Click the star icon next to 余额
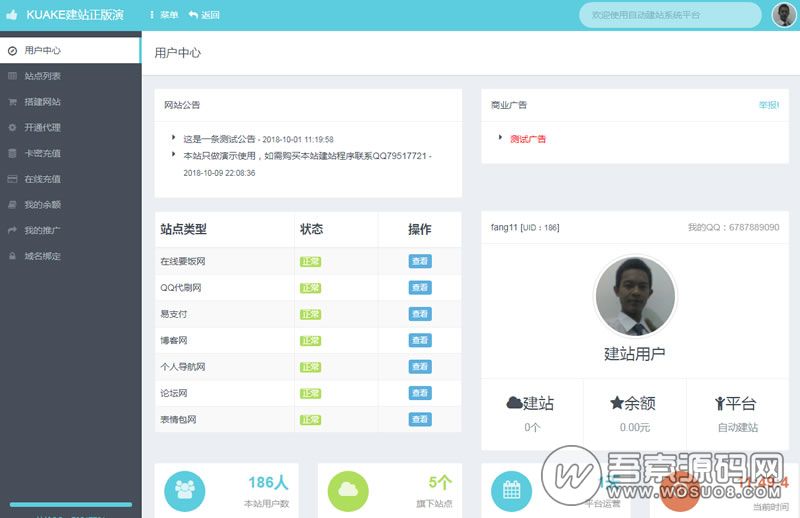This screenshot has height=518, width=800. pos(617,403)
